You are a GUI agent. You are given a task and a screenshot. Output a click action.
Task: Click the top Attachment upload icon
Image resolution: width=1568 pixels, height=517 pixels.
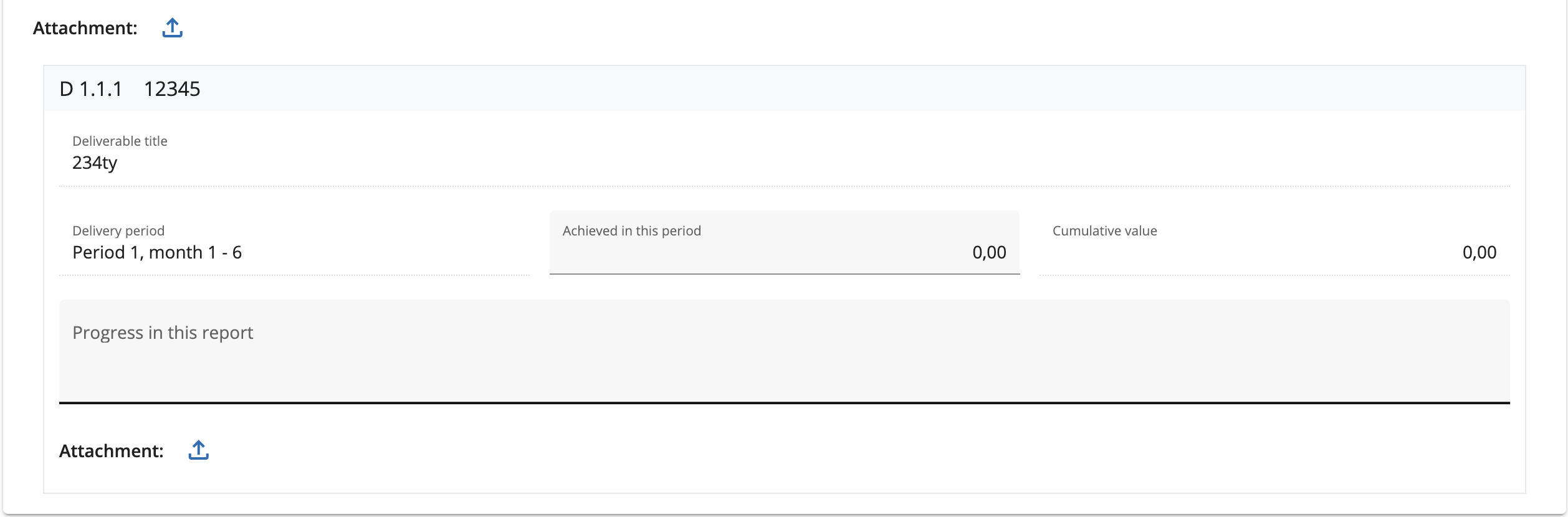(x=172, y=28)
